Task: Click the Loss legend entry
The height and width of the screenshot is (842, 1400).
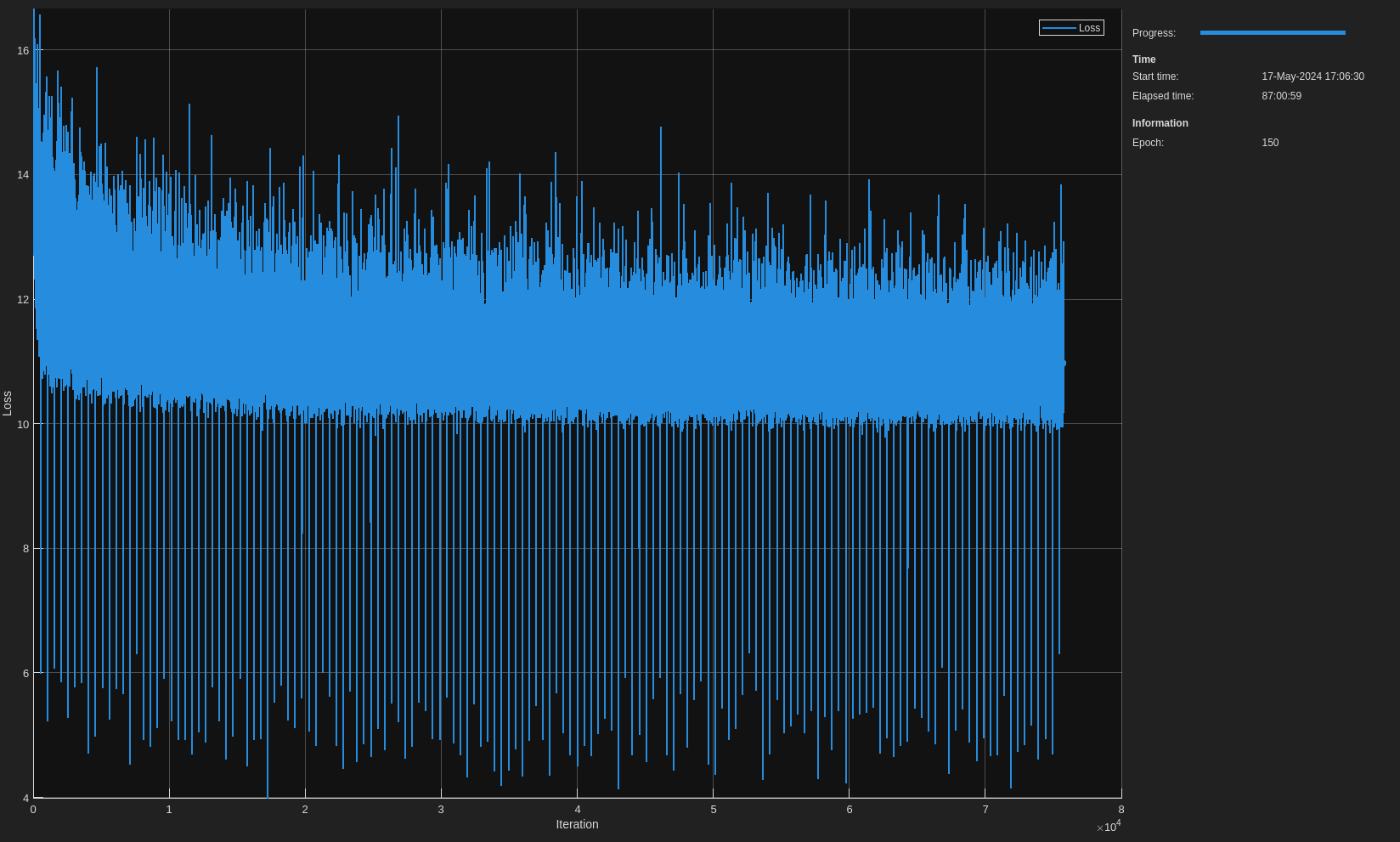Action: click(1071, 28)
